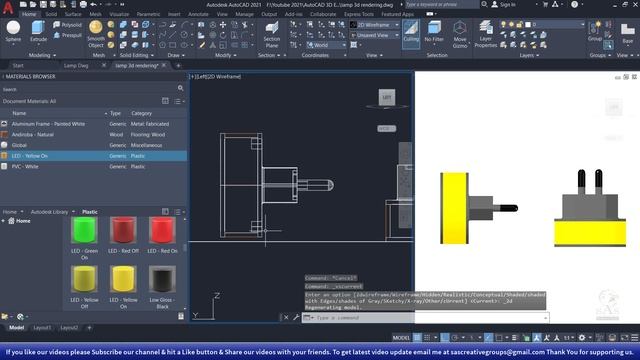
Task: Select the Extrude tool
Action: coord(38,31)
